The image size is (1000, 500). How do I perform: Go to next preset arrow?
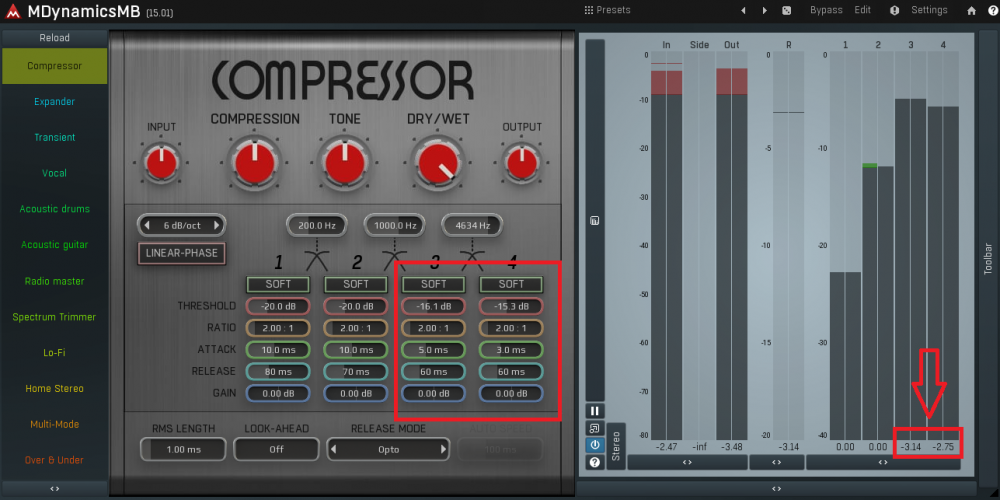pyautogui.click(x=765, y=11)
